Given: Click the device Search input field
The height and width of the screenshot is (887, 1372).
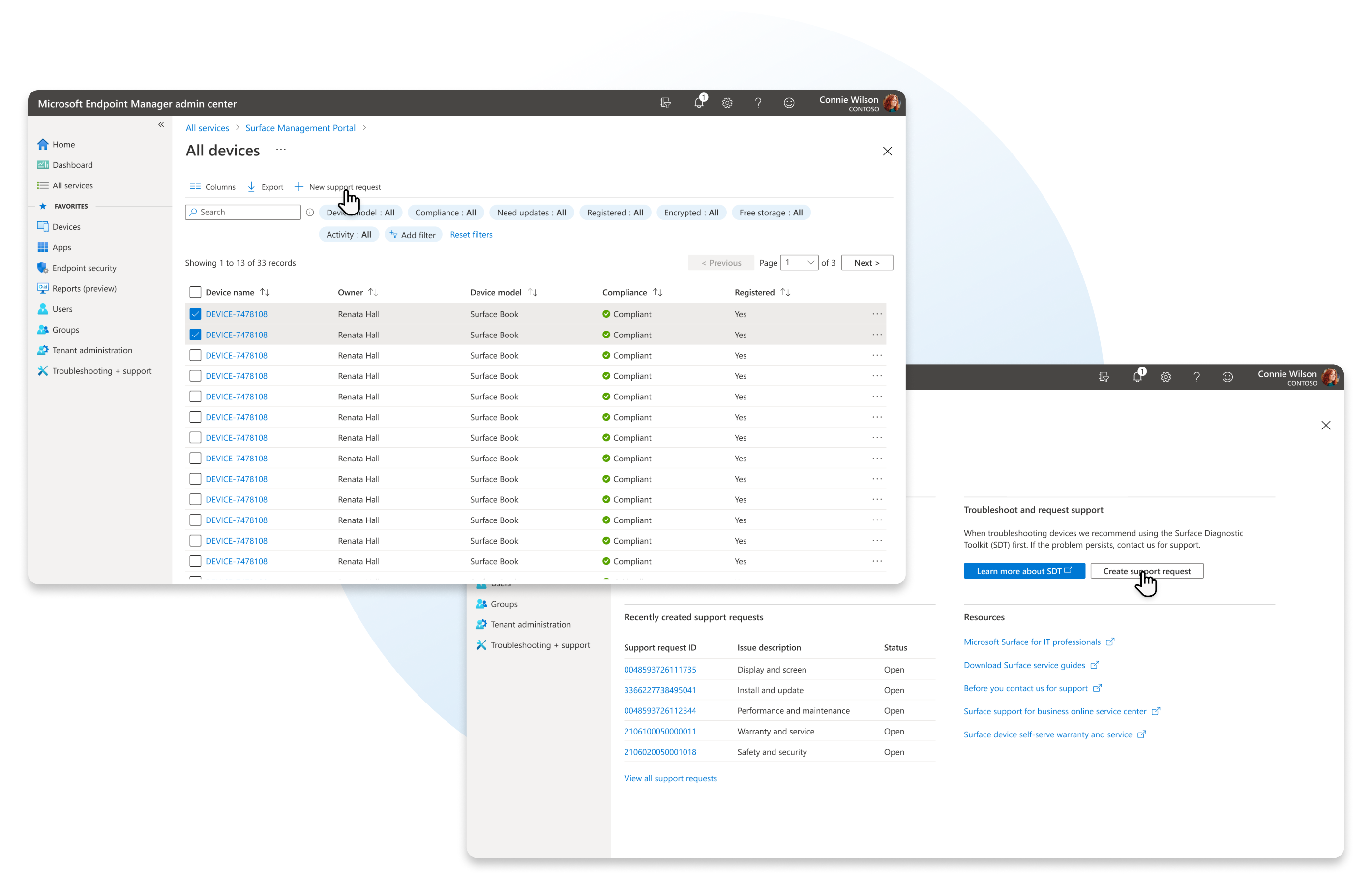Looking at the screenshot, I should [x=243, y=212].
